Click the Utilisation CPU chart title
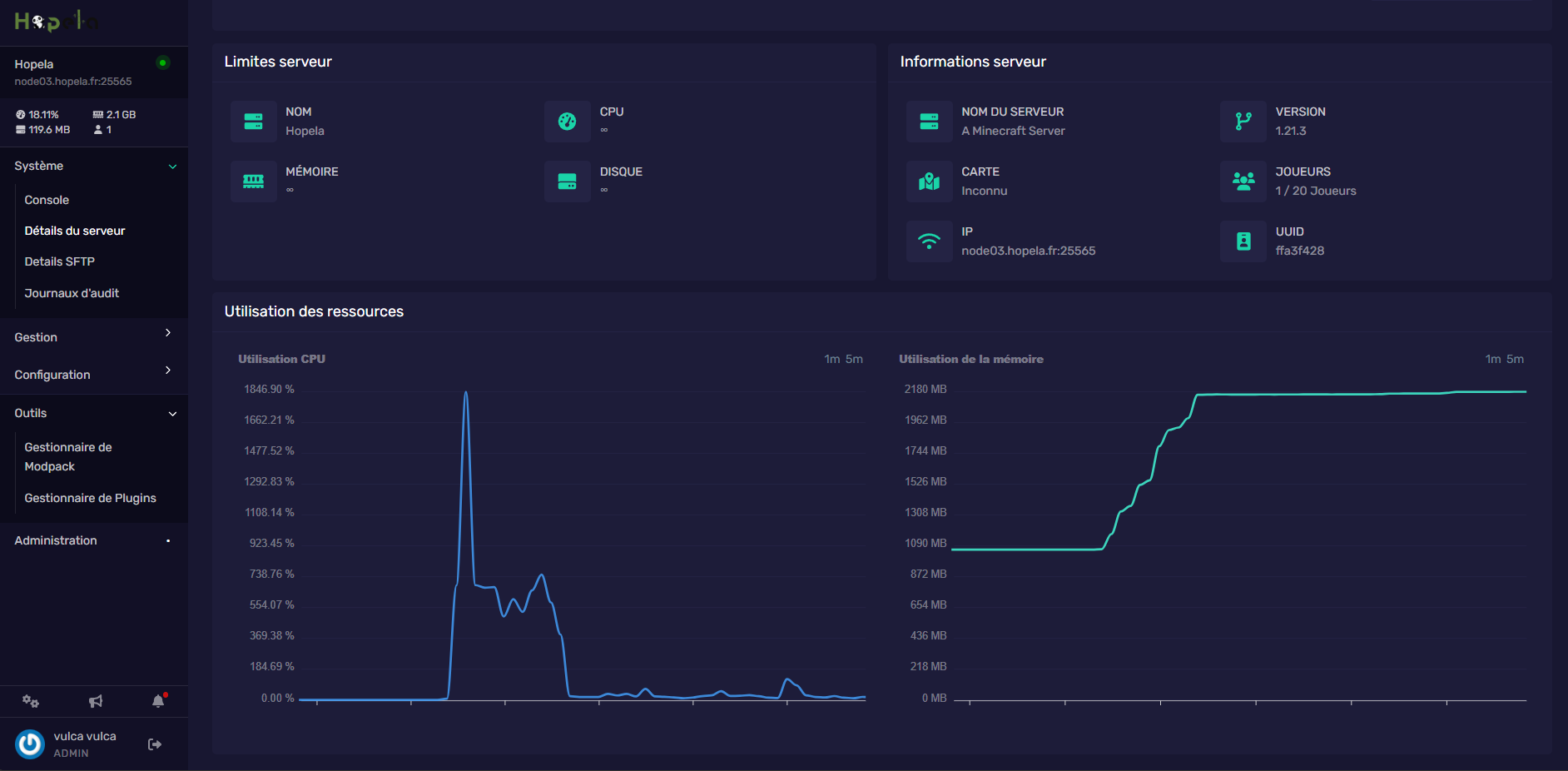The height and width of the screenshot is (771, 1568). tap(281, 359)
